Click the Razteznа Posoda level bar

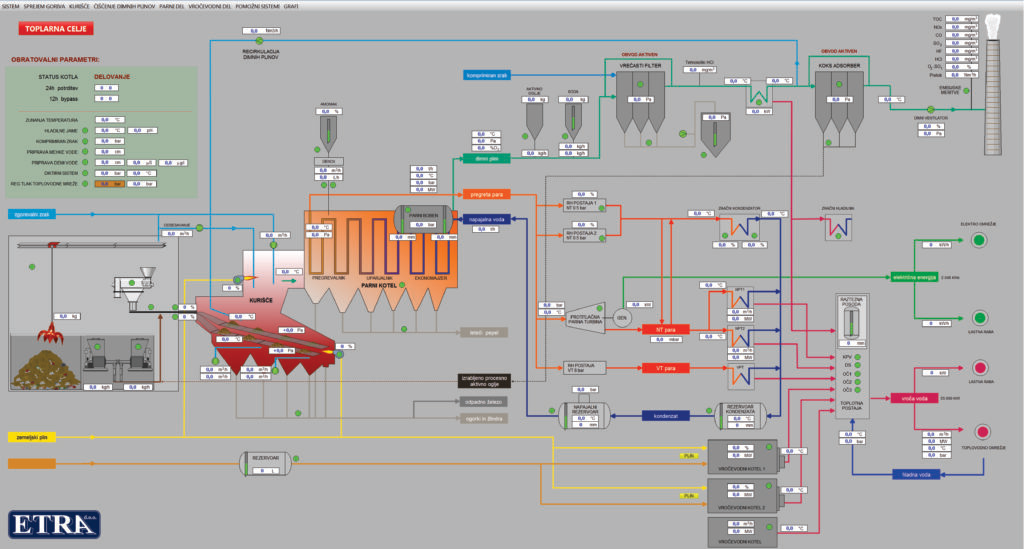click(852, 324)
